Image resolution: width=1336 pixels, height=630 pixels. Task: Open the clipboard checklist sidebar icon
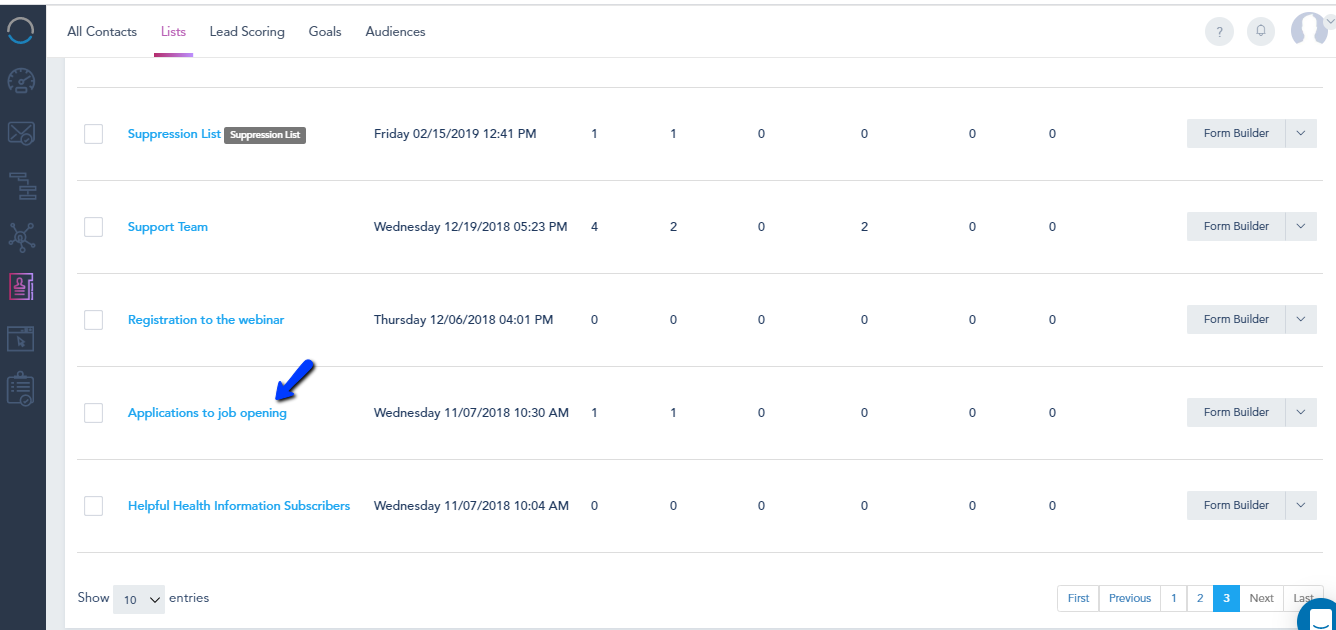[x=21, y=389]
